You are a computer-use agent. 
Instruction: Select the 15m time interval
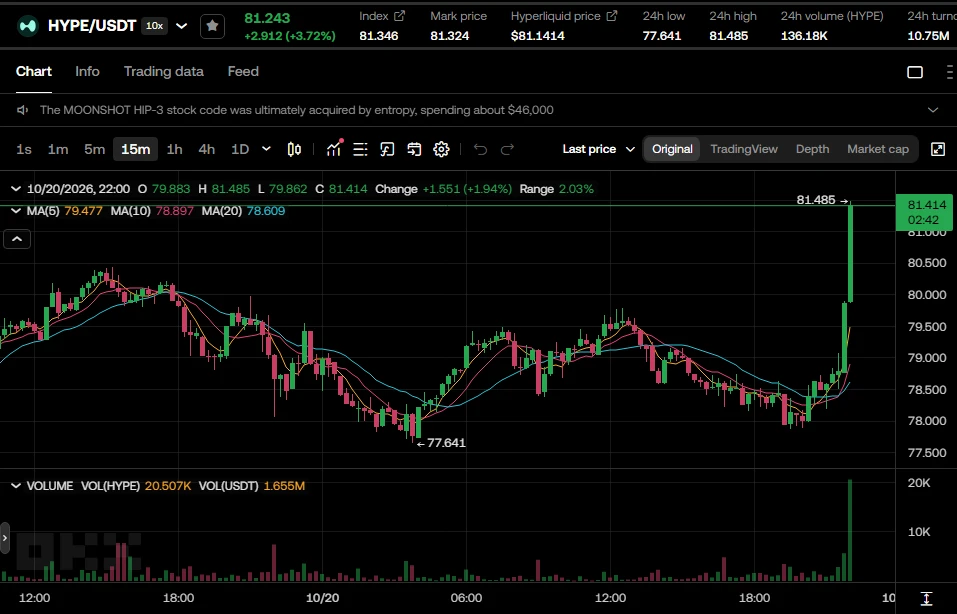(135, 149)
